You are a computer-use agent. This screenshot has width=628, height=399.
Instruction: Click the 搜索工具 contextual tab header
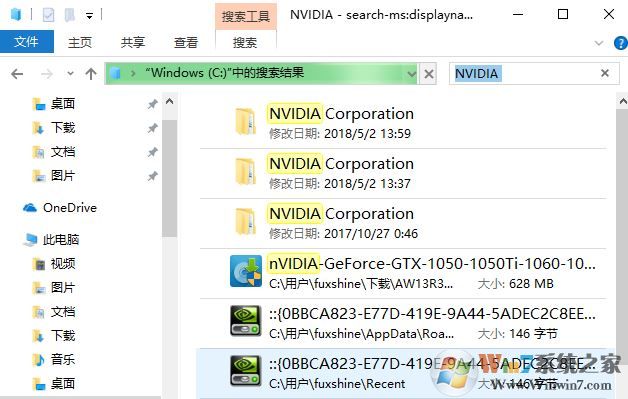[x=246, y=16]
